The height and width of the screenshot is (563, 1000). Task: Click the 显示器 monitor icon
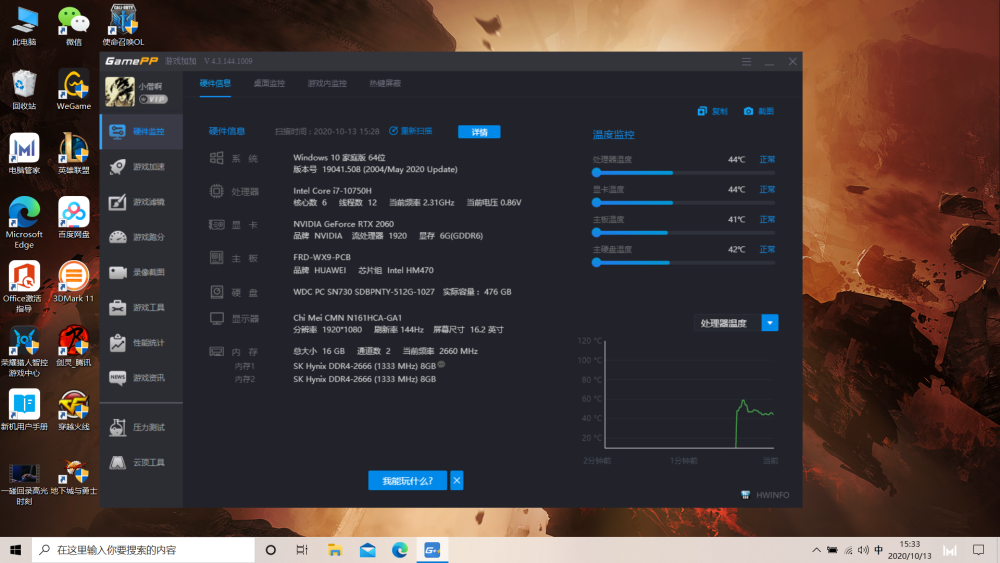[x=217, y=318]
